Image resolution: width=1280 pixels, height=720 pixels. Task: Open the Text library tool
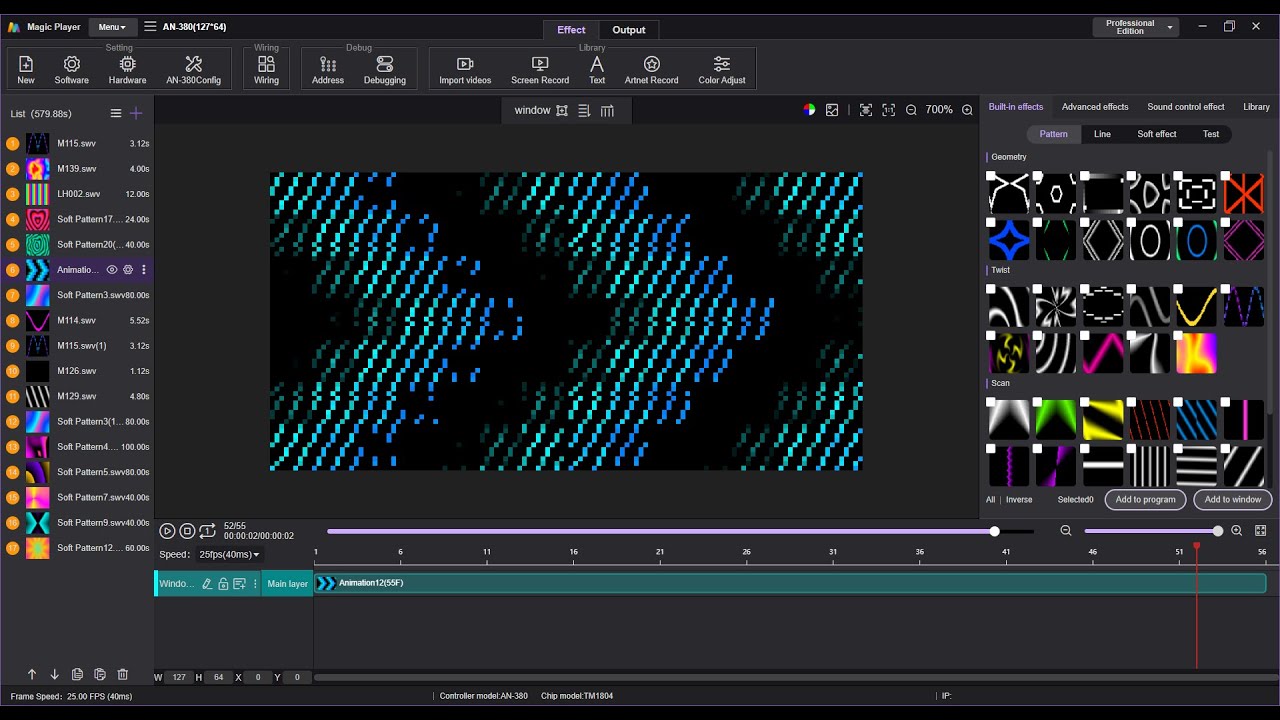coord(597,69)
